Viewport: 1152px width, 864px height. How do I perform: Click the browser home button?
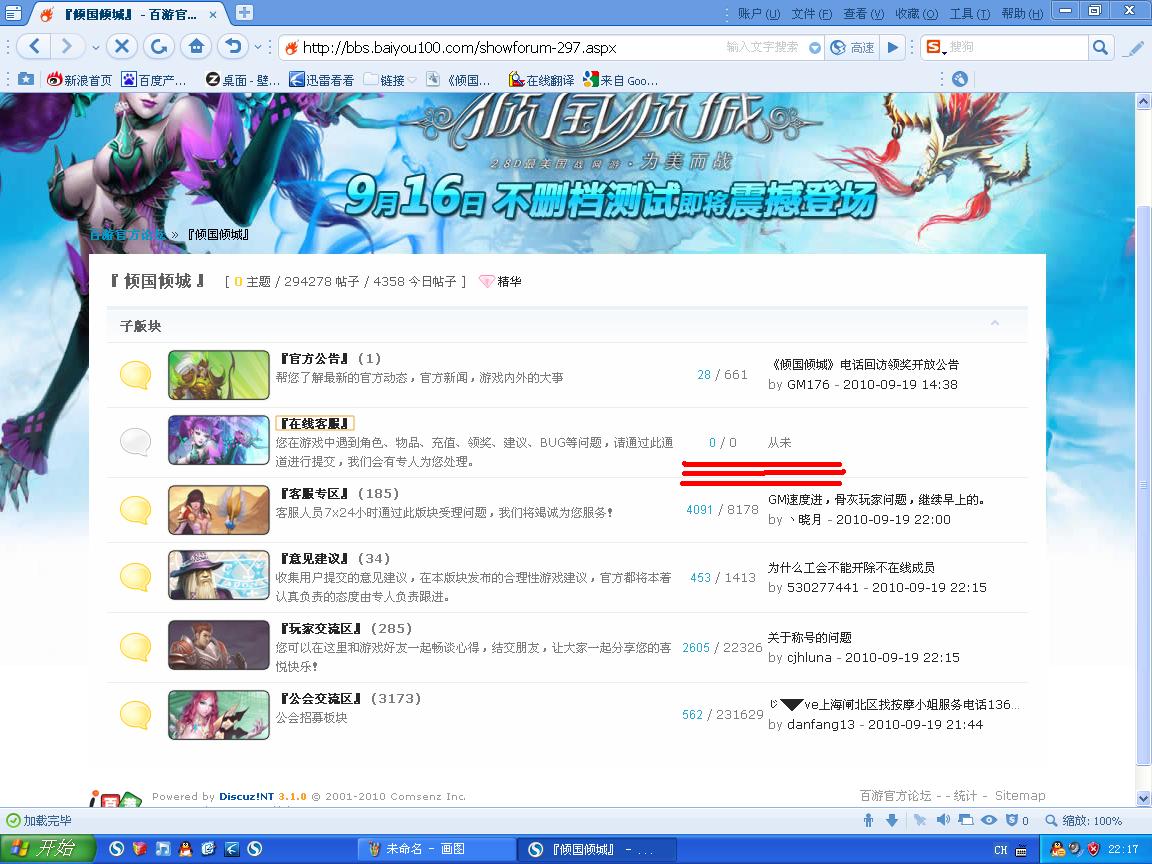(196, 47)
